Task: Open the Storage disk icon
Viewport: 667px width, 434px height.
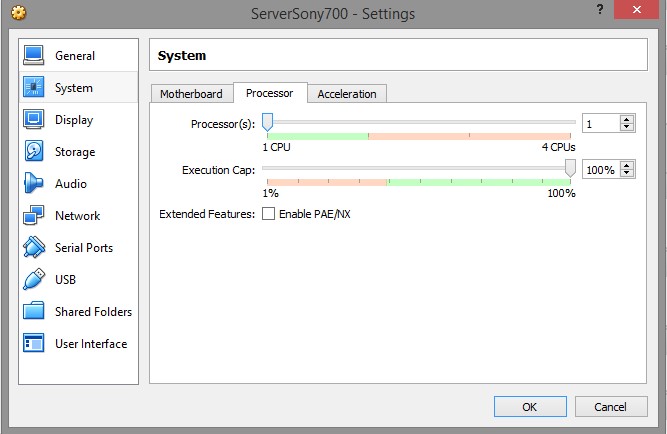Action: coord(34,151)
